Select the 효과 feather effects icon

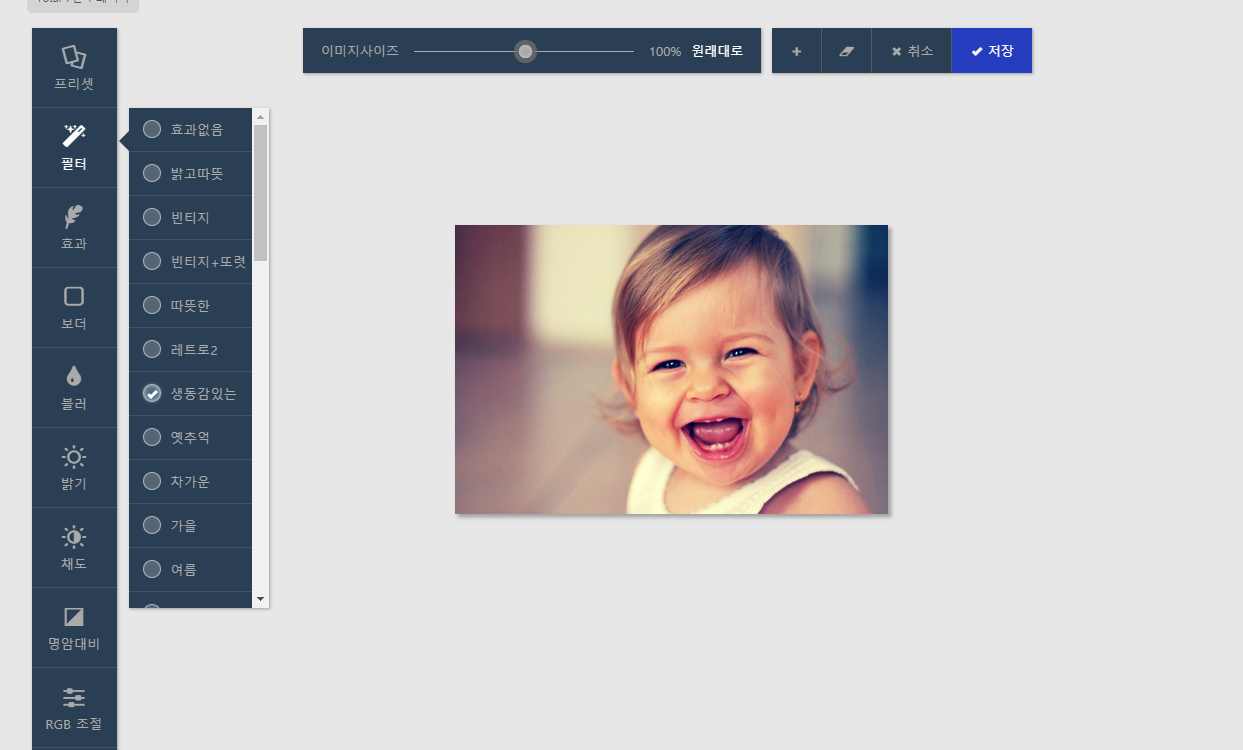tap(74, 217)
